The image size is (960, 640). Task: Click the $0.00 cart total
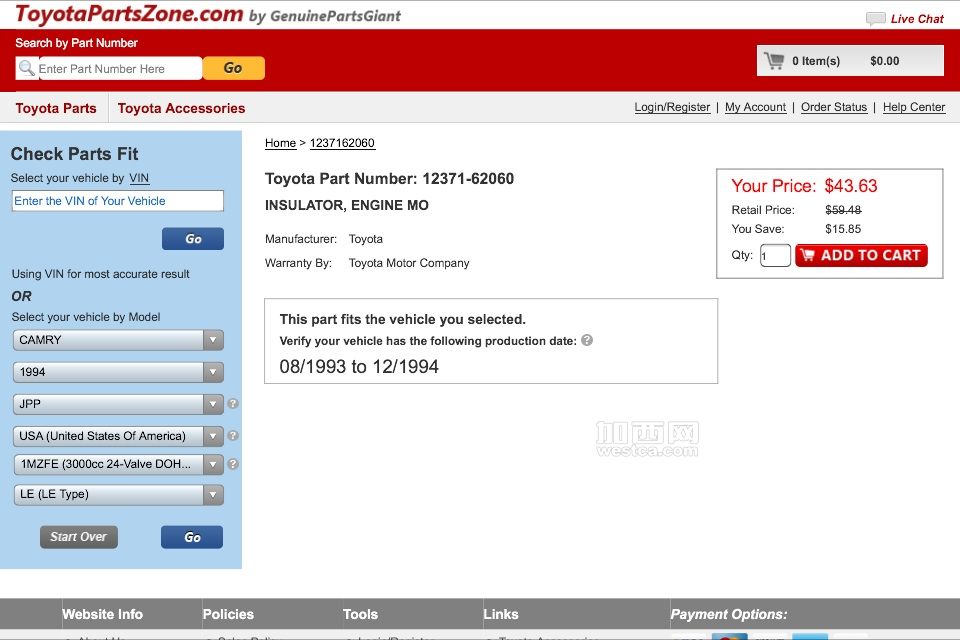885,61
